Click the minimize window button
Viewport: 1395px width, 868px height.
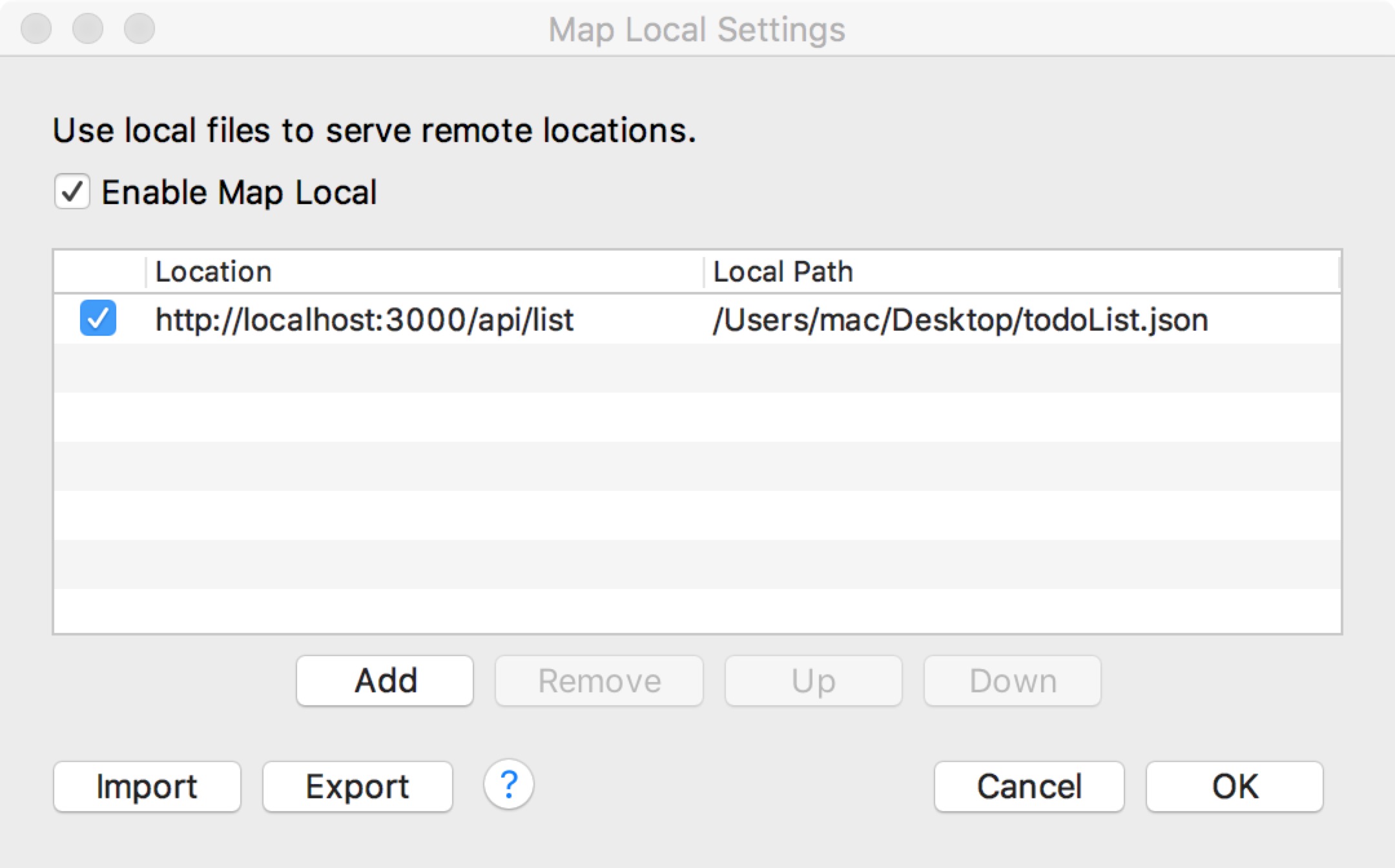point(88,28)
